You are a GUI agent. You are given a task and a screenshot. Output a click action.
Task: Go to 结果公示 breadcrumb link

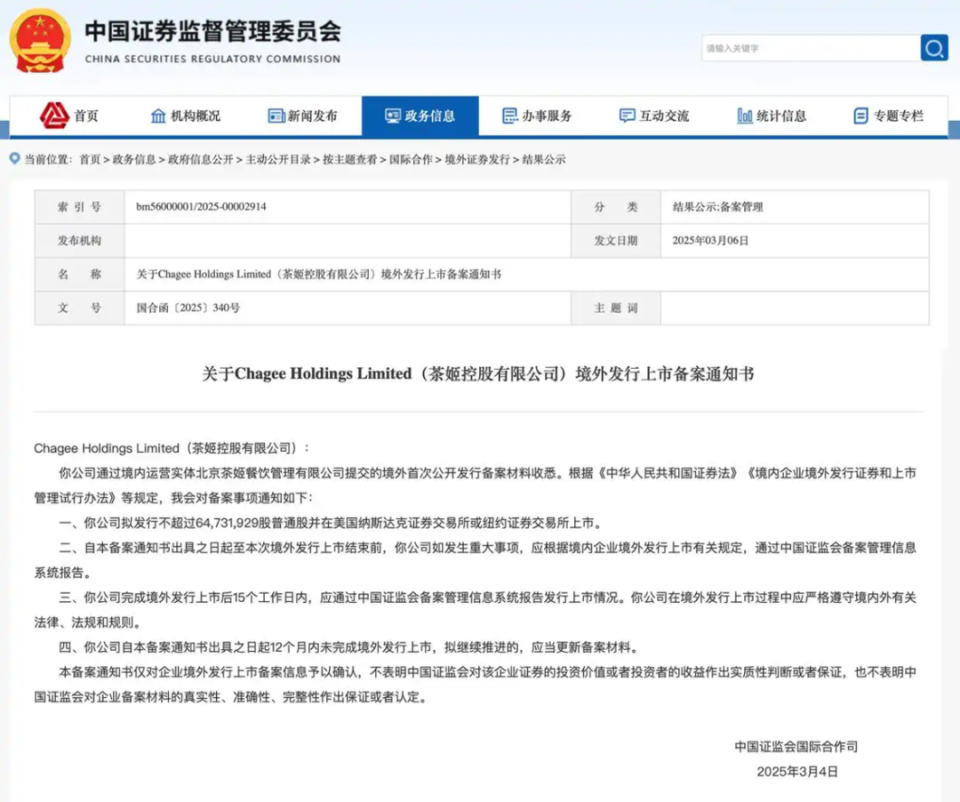pos(544,160)
